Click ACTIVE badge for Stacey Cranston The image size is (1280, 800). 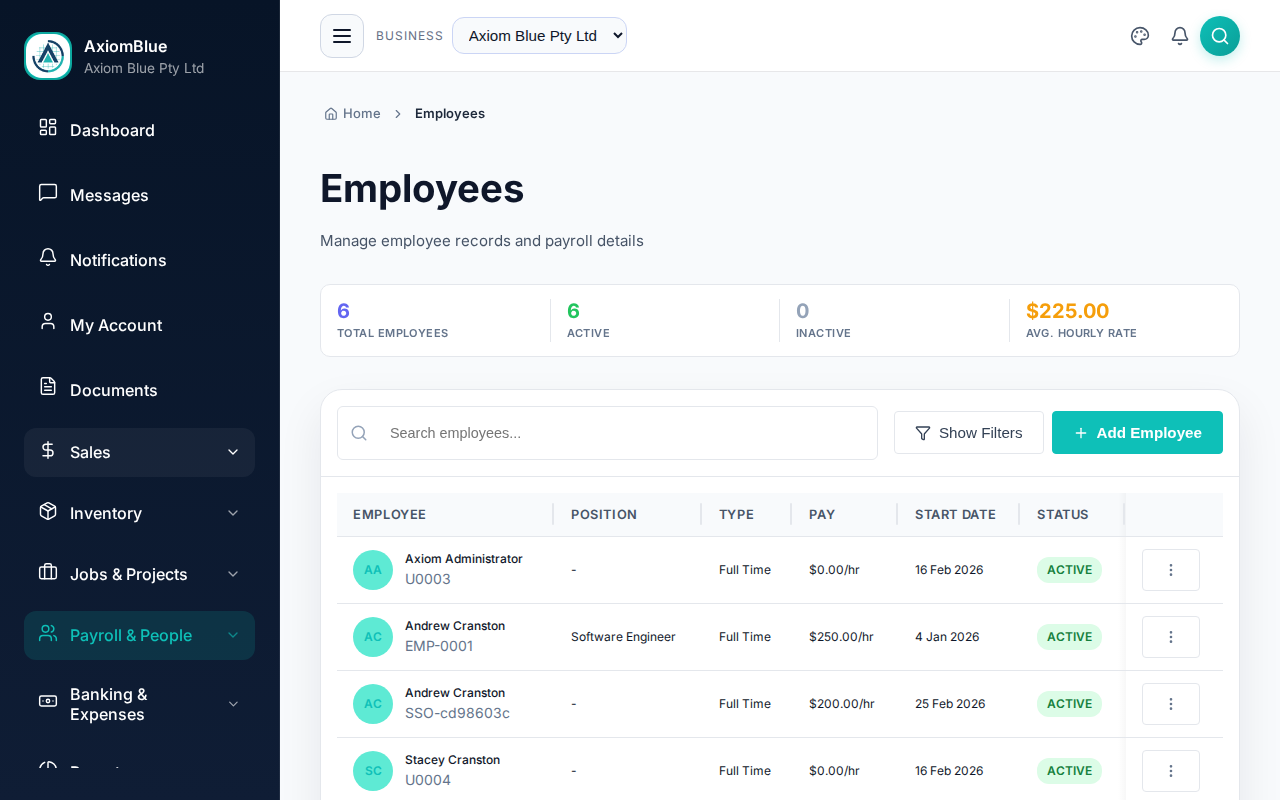pyautogui.click(x=1069, y=771)
